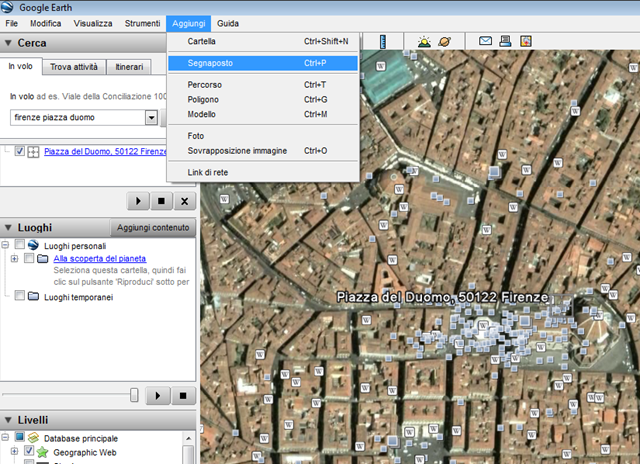This screenshot has height=464, width=640.
Task: Click the tour slider handle
Action: 134,395
